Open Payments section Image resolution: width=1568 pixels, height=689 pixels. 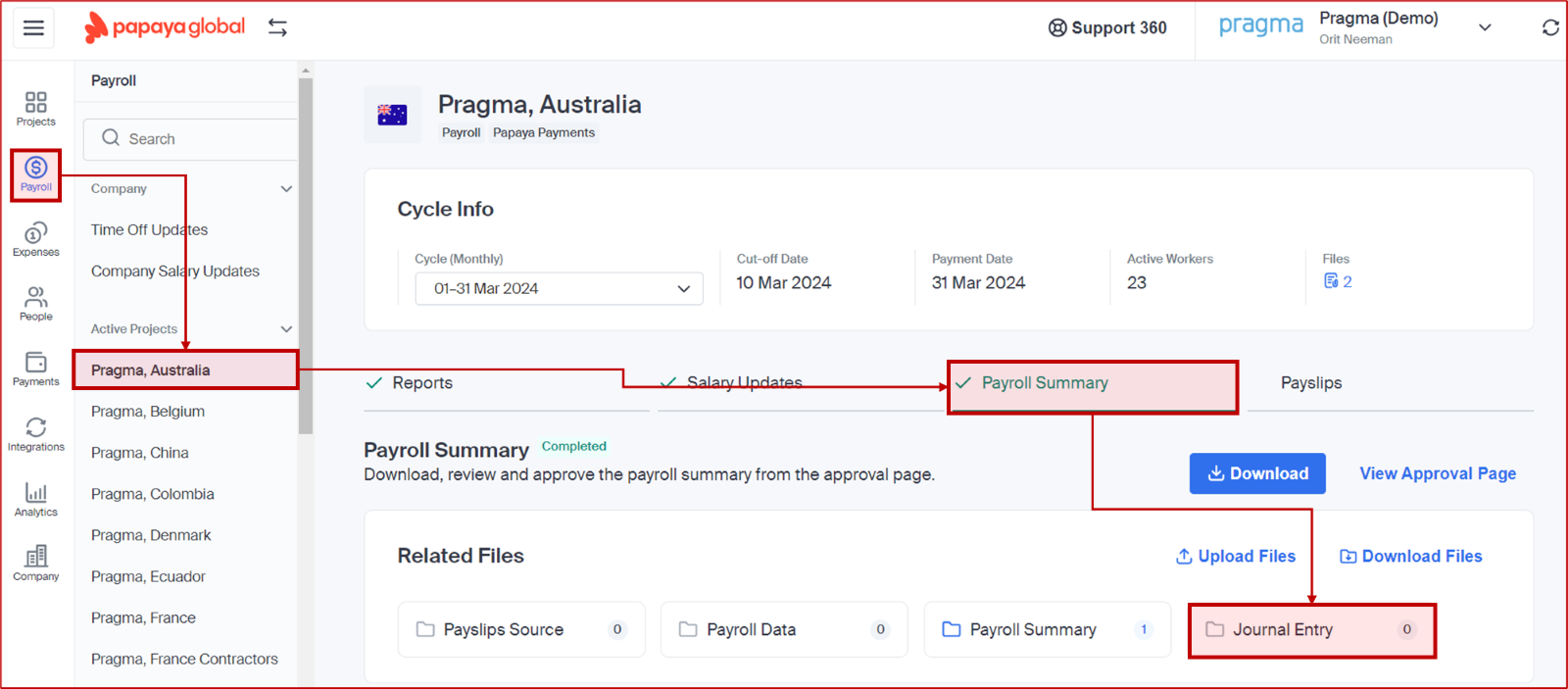[36, 369]
